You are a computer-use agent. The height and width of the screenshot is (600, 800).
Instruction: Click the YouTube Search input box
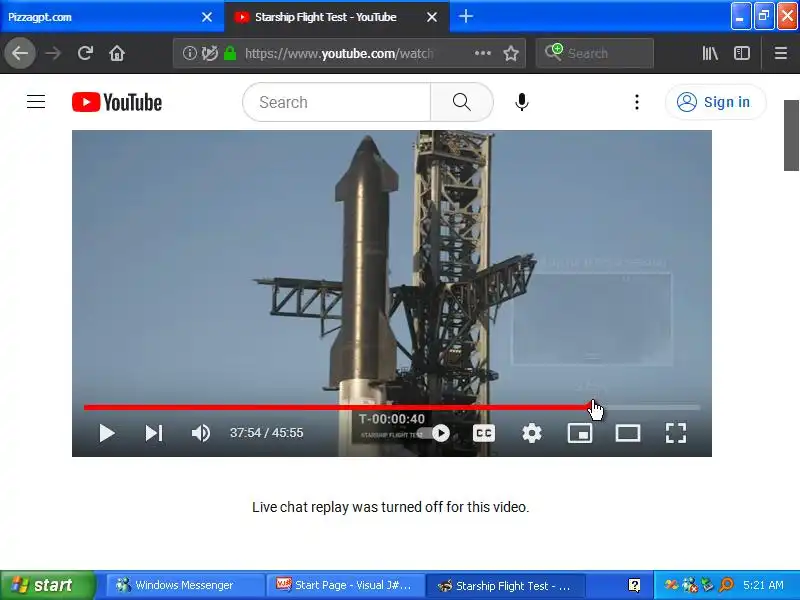click(x=337, y=102)
